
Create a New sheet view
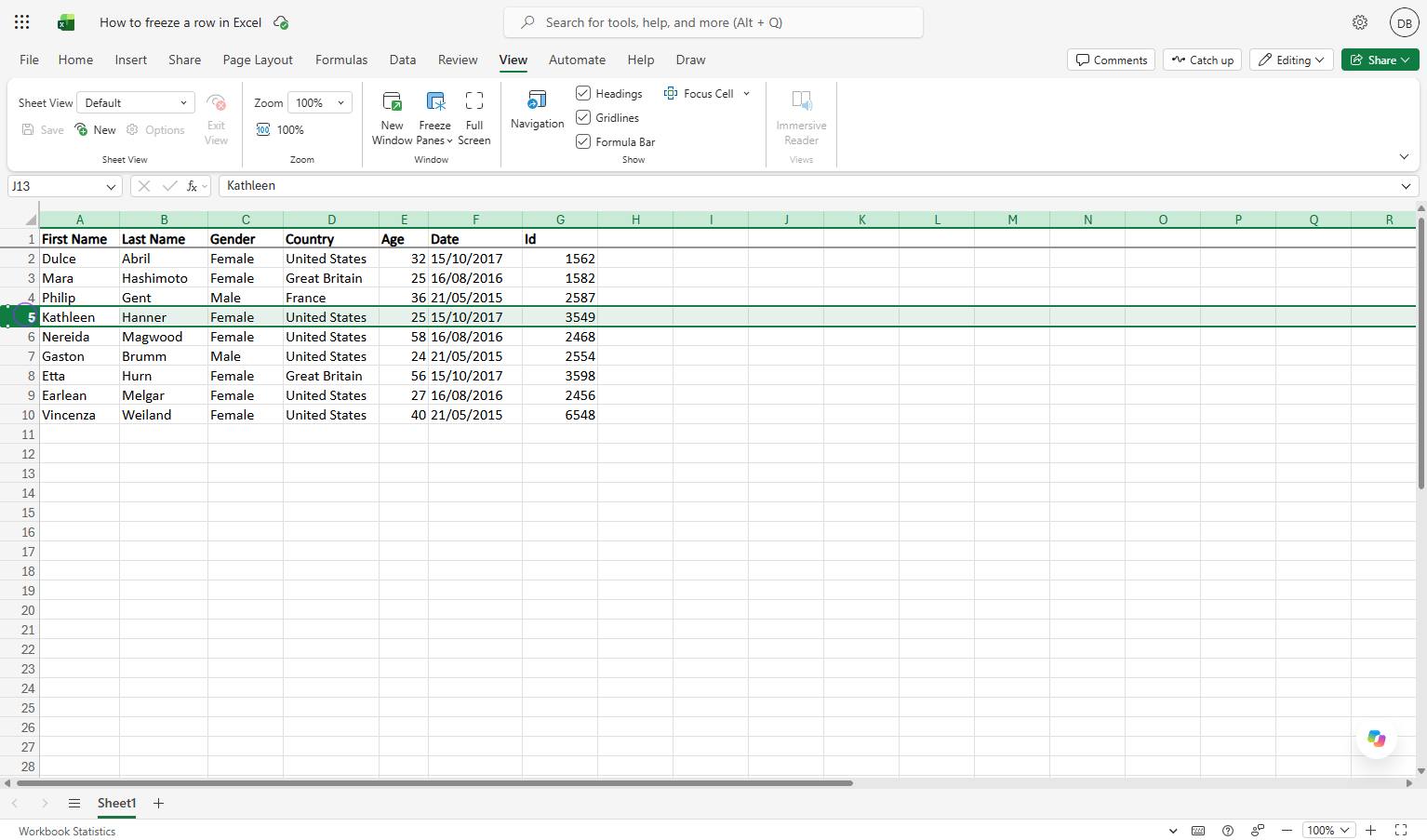click(95, 130)
